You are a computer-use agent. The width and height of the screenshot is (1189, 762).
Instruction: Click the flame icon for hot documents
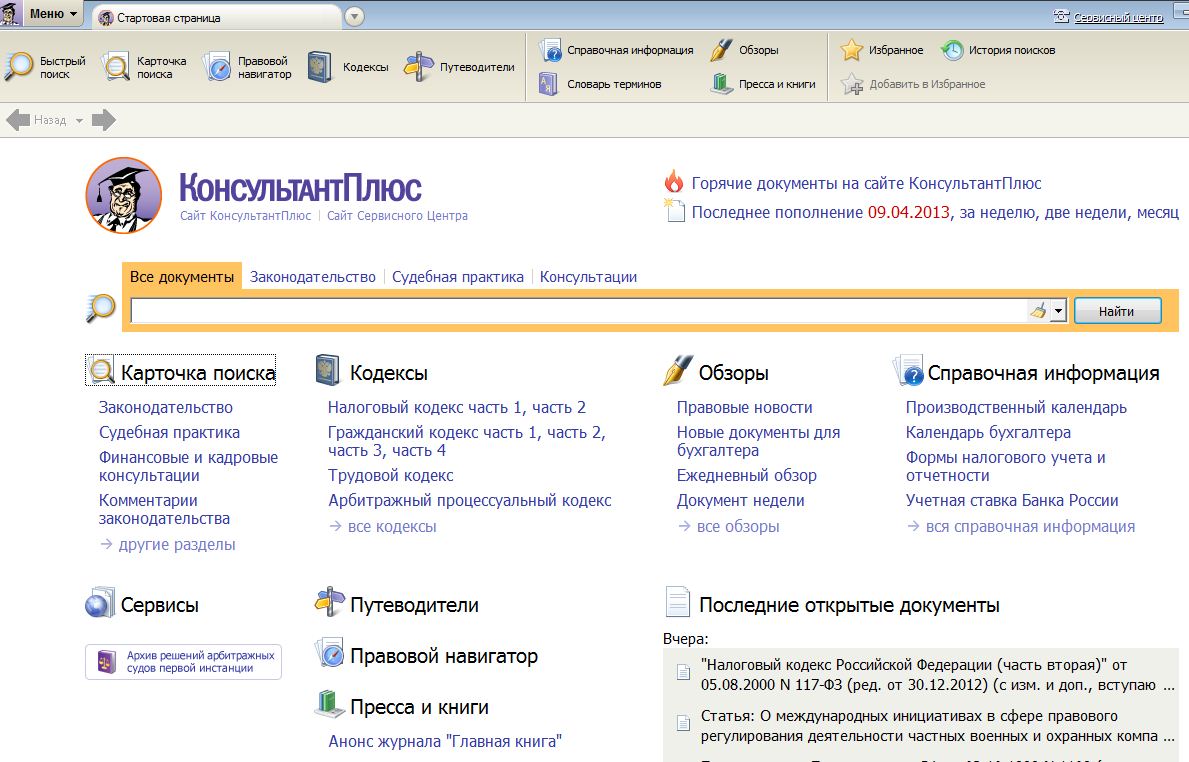pyautogui.click(x=673, y=182)
